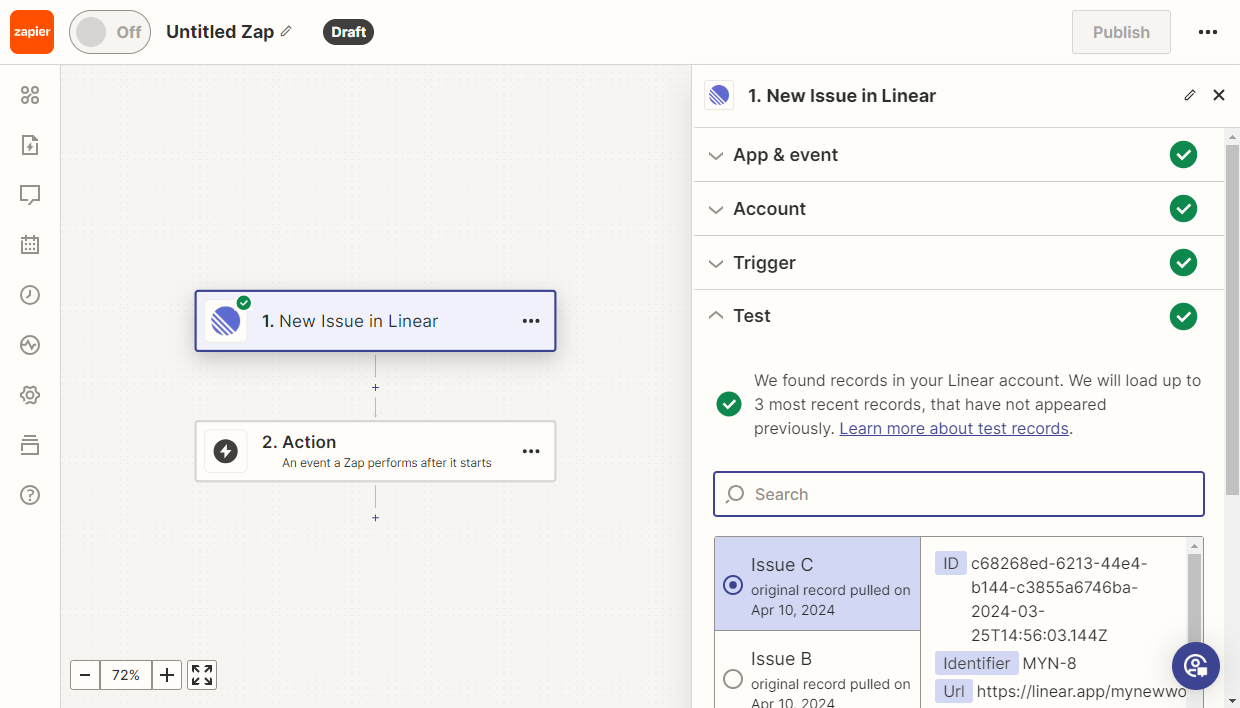Select the Issue C record radio button
This screenshot has height=708, width=1240.
[733, 585]
